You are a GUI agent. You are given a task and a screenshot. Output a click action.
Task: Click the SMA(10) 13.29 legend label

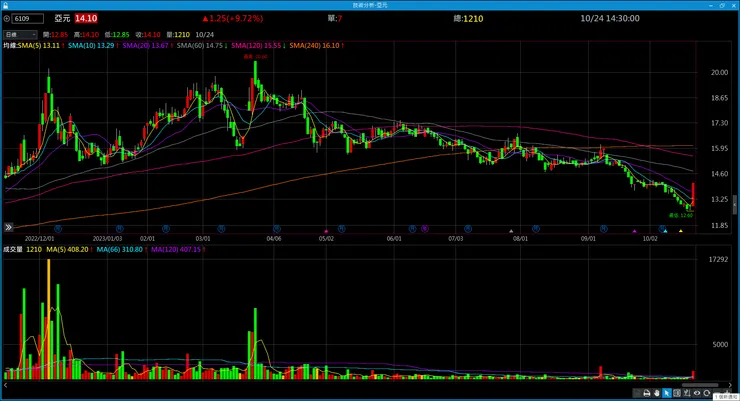point(91,45)
